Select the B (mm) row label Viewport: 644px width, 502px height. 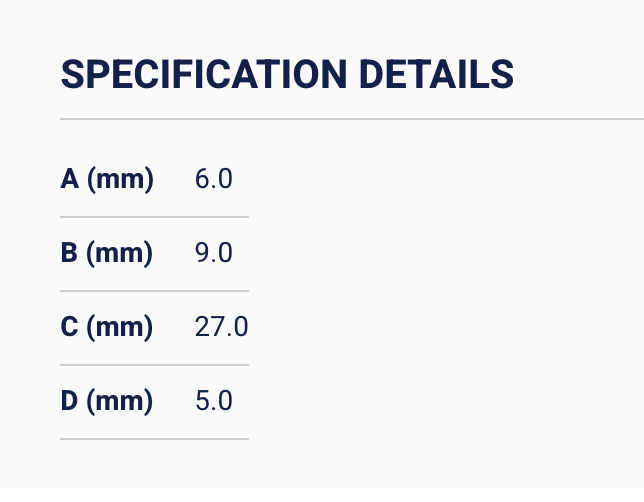[x=107, y=254]
